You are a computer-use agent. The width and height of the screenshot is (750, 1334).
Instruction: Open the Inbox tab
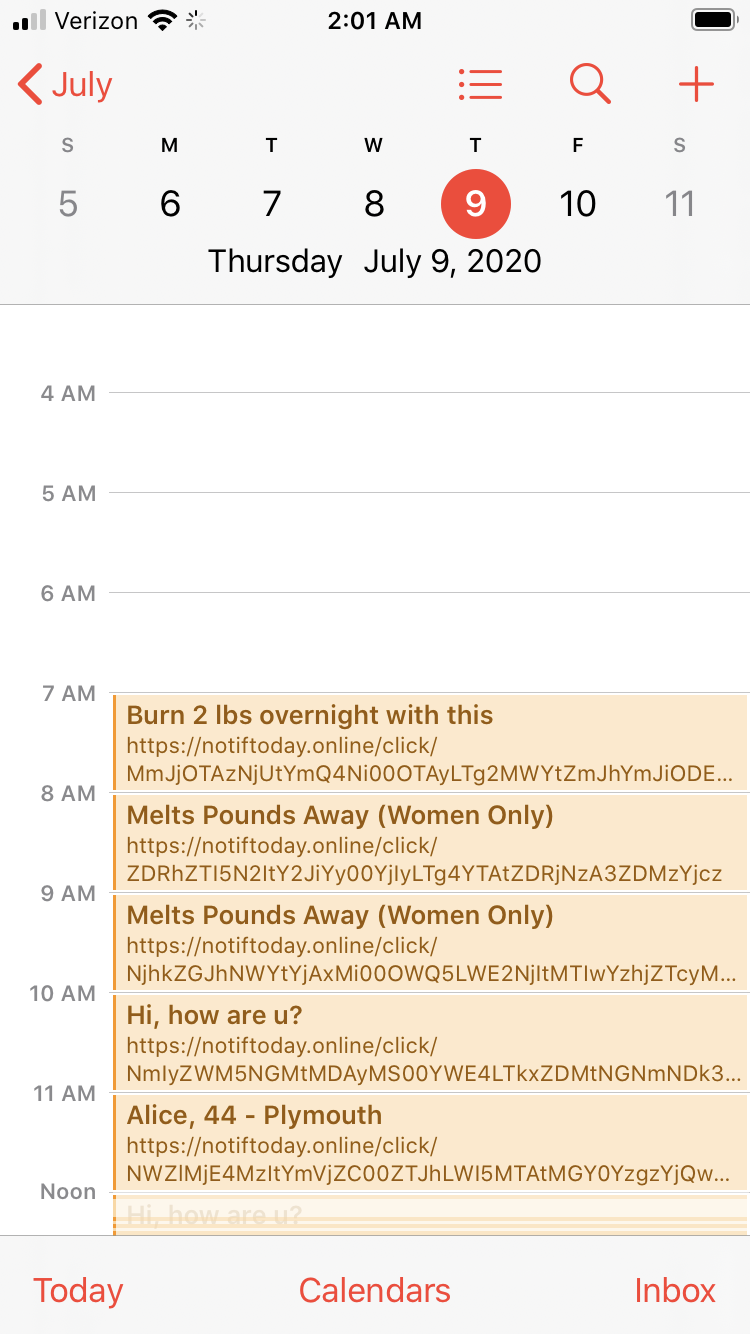675,1290
